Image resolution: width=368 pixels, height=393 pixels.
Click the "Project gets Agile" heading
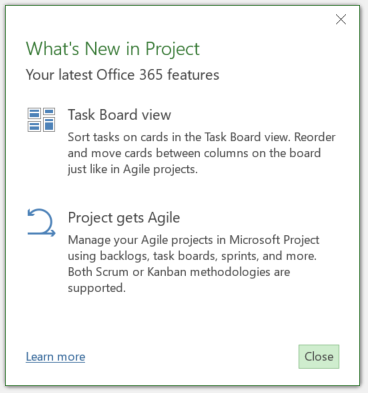[124, 218]
